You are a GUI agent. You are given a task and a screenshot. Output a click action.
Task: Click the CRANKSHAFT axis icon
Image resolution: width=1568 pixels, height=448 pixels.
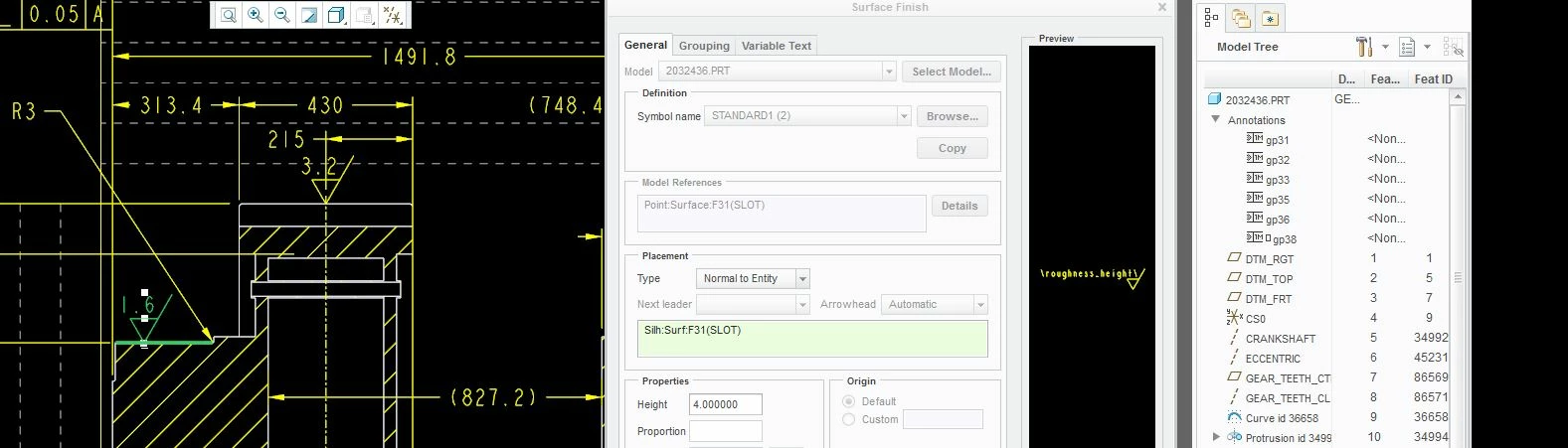pyautogui.click(x=1235, y=338)
